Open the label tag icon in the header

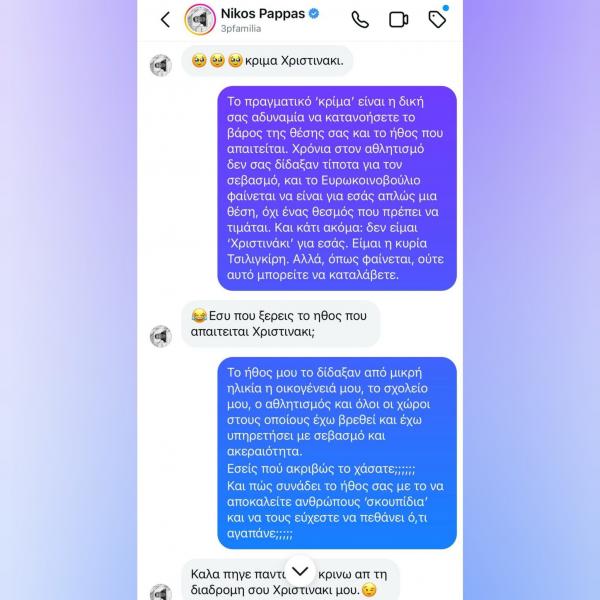click(437, 19)
